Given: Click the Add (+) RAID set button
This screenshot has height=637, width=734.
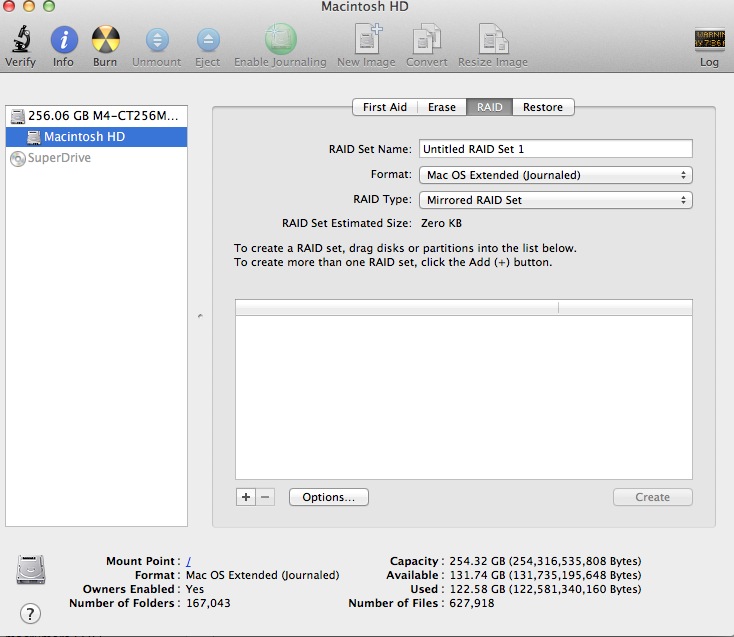Looking at the screenshot, I should (246, 497).
